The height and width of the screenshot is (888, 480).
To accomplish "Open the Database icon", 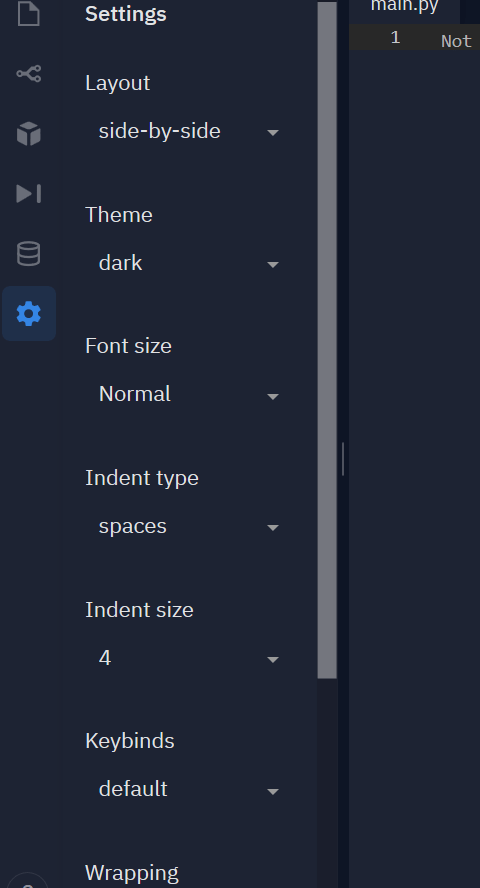I will click(29, 254).
